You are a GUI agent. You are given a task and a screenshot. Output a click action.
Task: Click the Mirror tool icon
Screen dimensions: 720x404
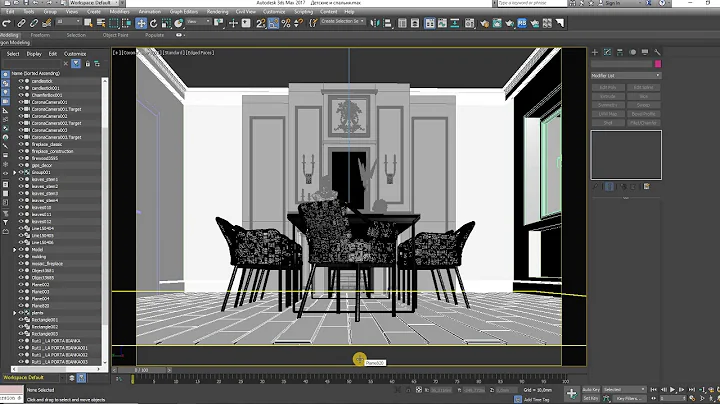click(375, 23)
